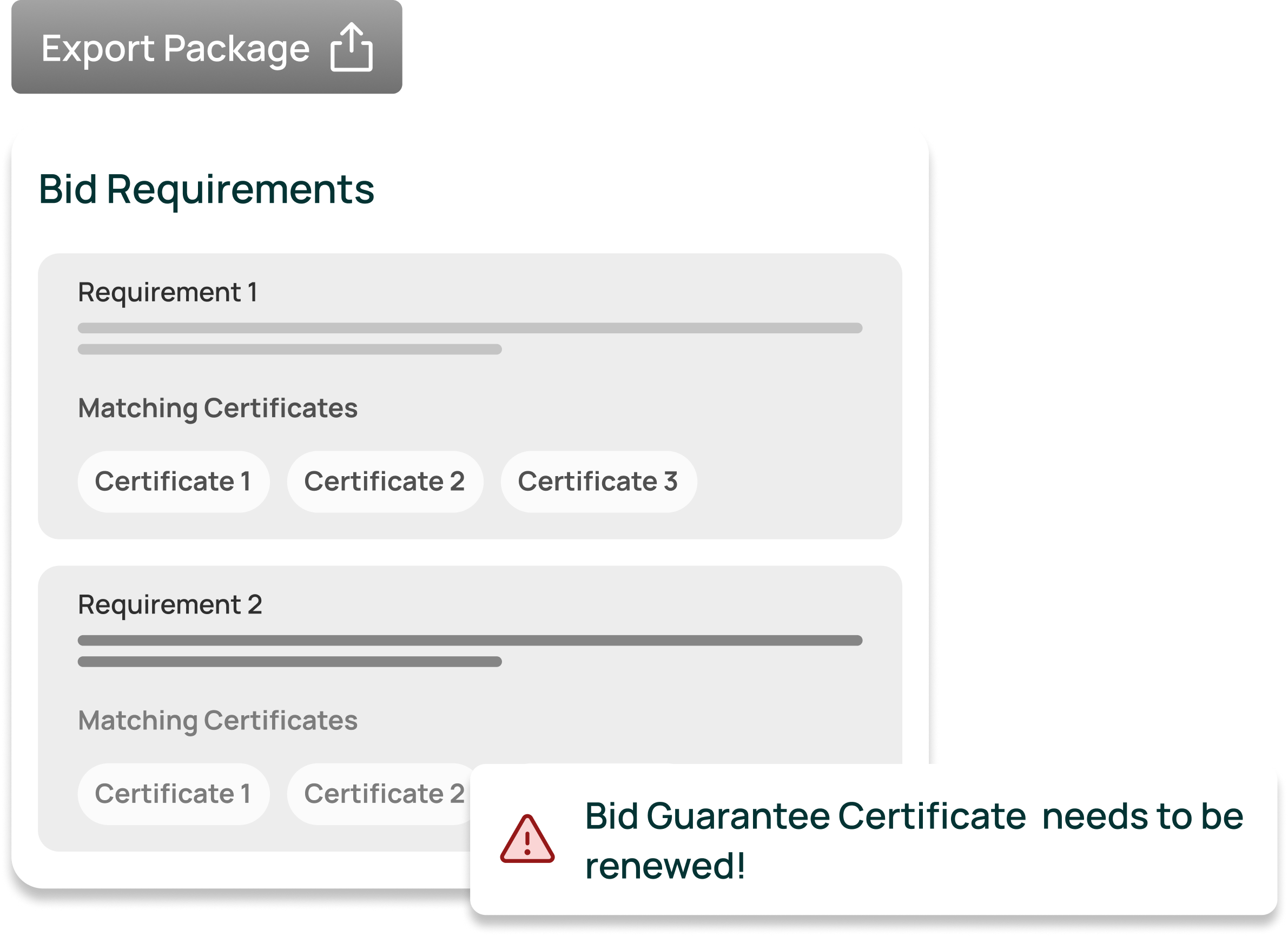Click the Bid Requirements heading
The height and width of the screenshot is (936, 1288).
206,189
